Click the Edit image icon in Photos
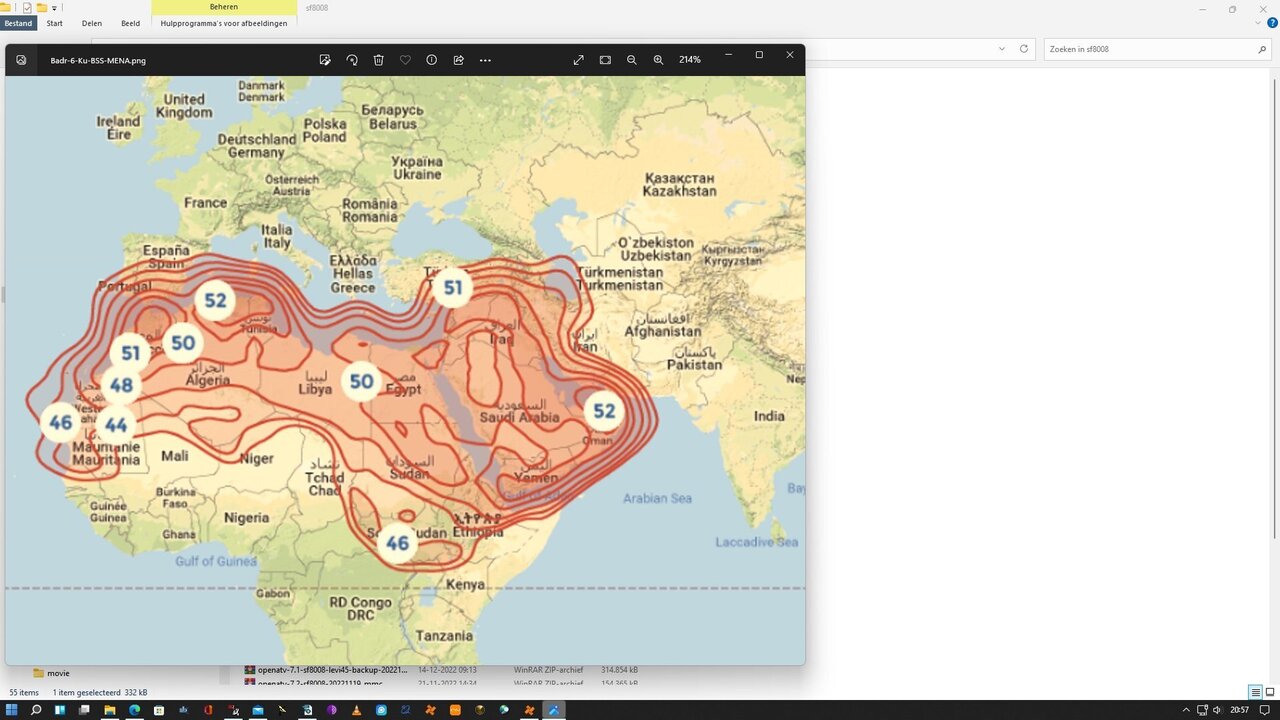1280x720 pixels. [325, 60]
